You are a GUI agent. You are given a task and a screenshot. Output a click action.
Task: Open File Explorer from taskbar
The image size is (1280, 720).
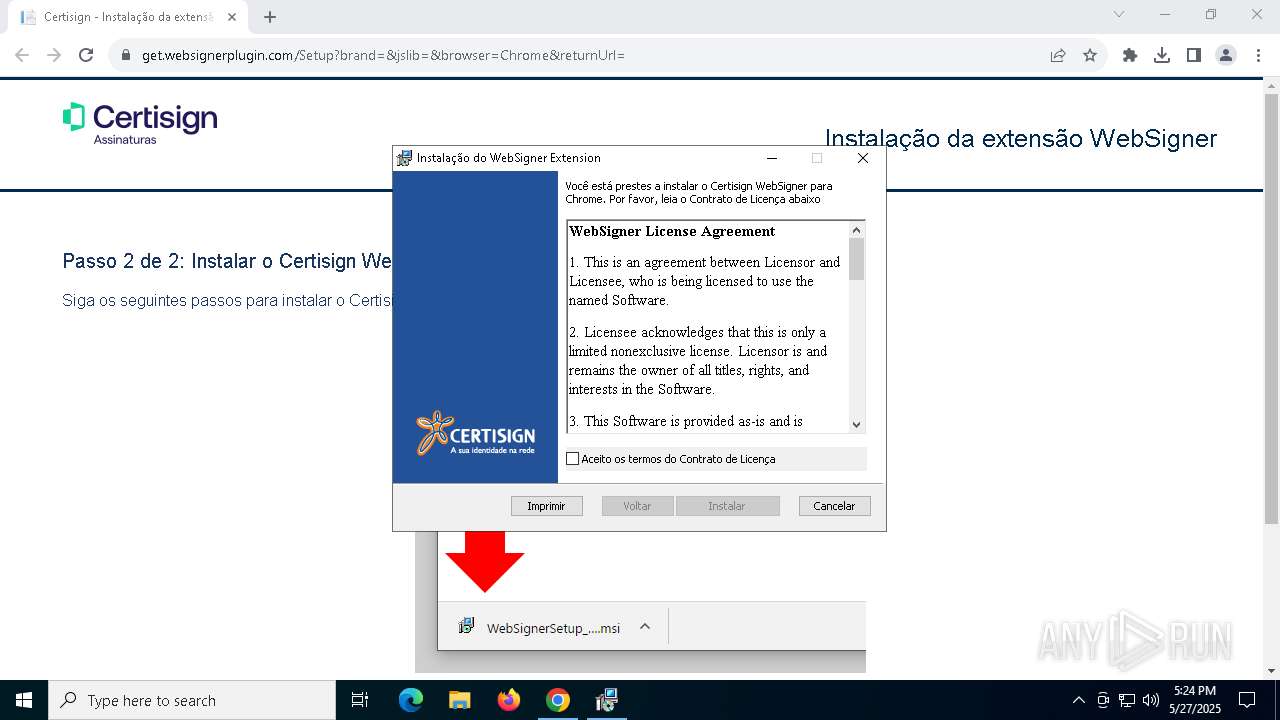point(460,700)
